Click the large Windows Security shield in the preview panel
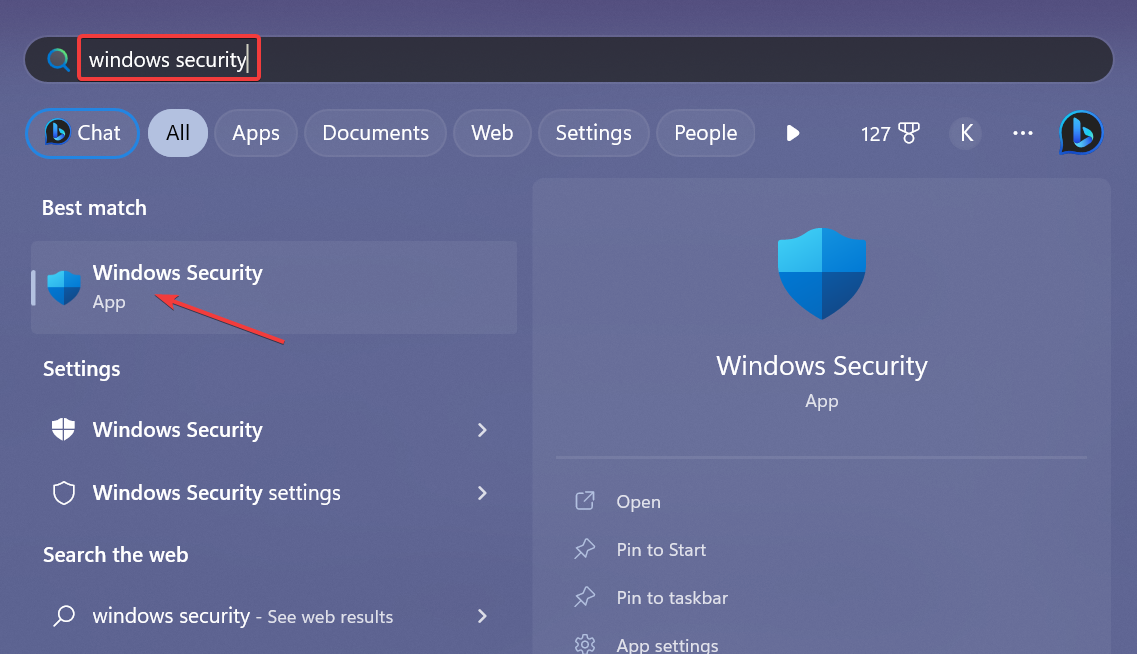This screenshot has height=654, width=1137. tap(821, 272)
